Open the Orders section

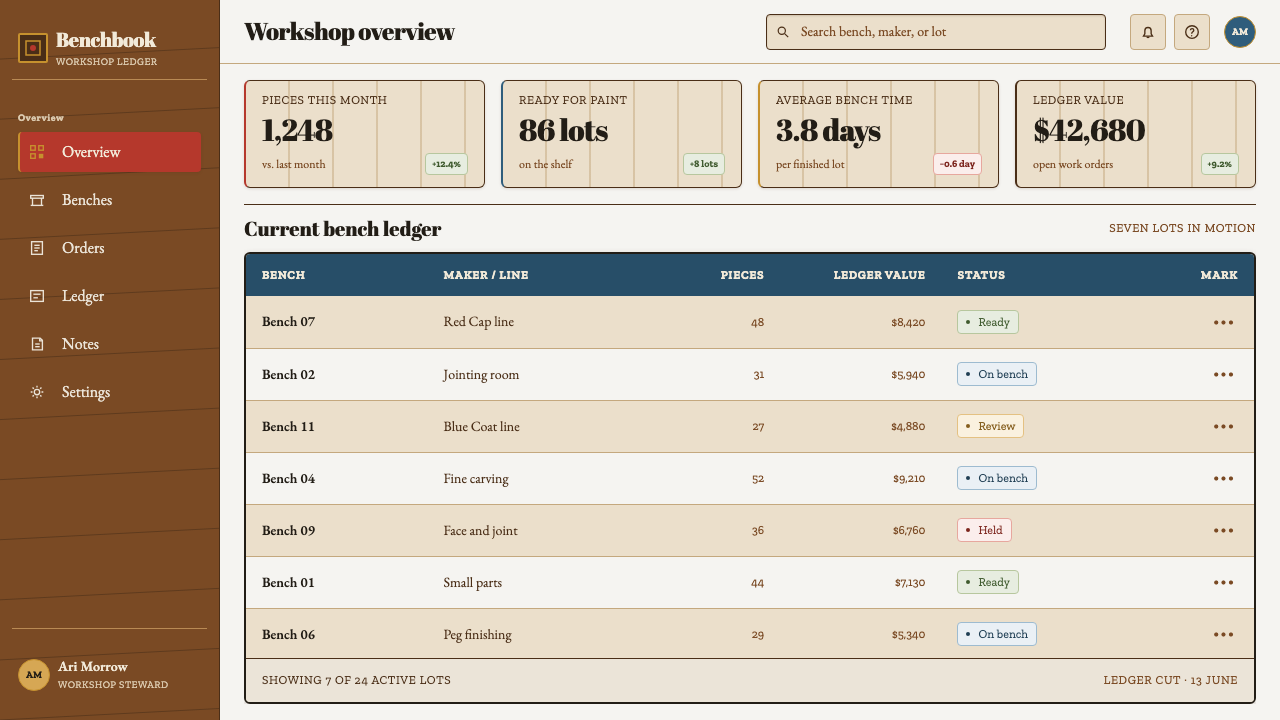(110, 248)
